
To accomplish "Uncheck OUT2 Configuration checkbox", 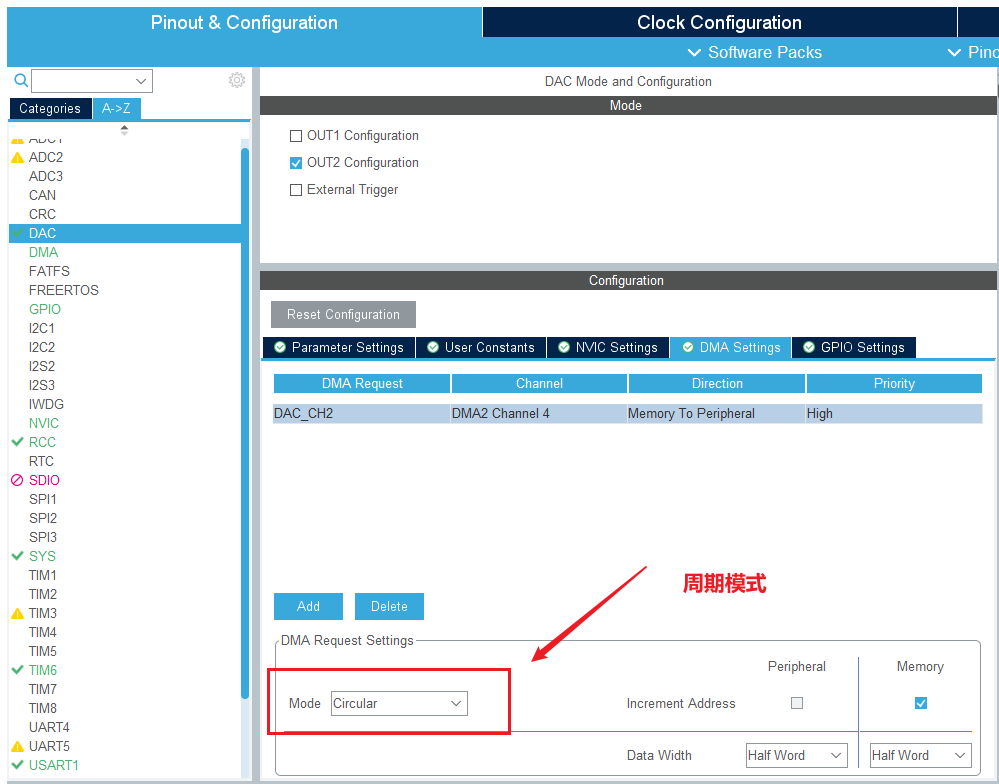I will (296, 163).
